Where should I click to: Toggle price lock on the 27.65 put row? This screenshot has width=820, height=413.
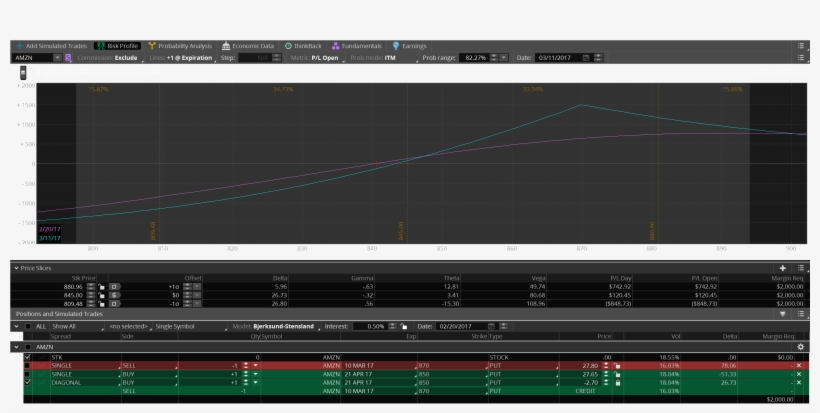pos(618,374)
